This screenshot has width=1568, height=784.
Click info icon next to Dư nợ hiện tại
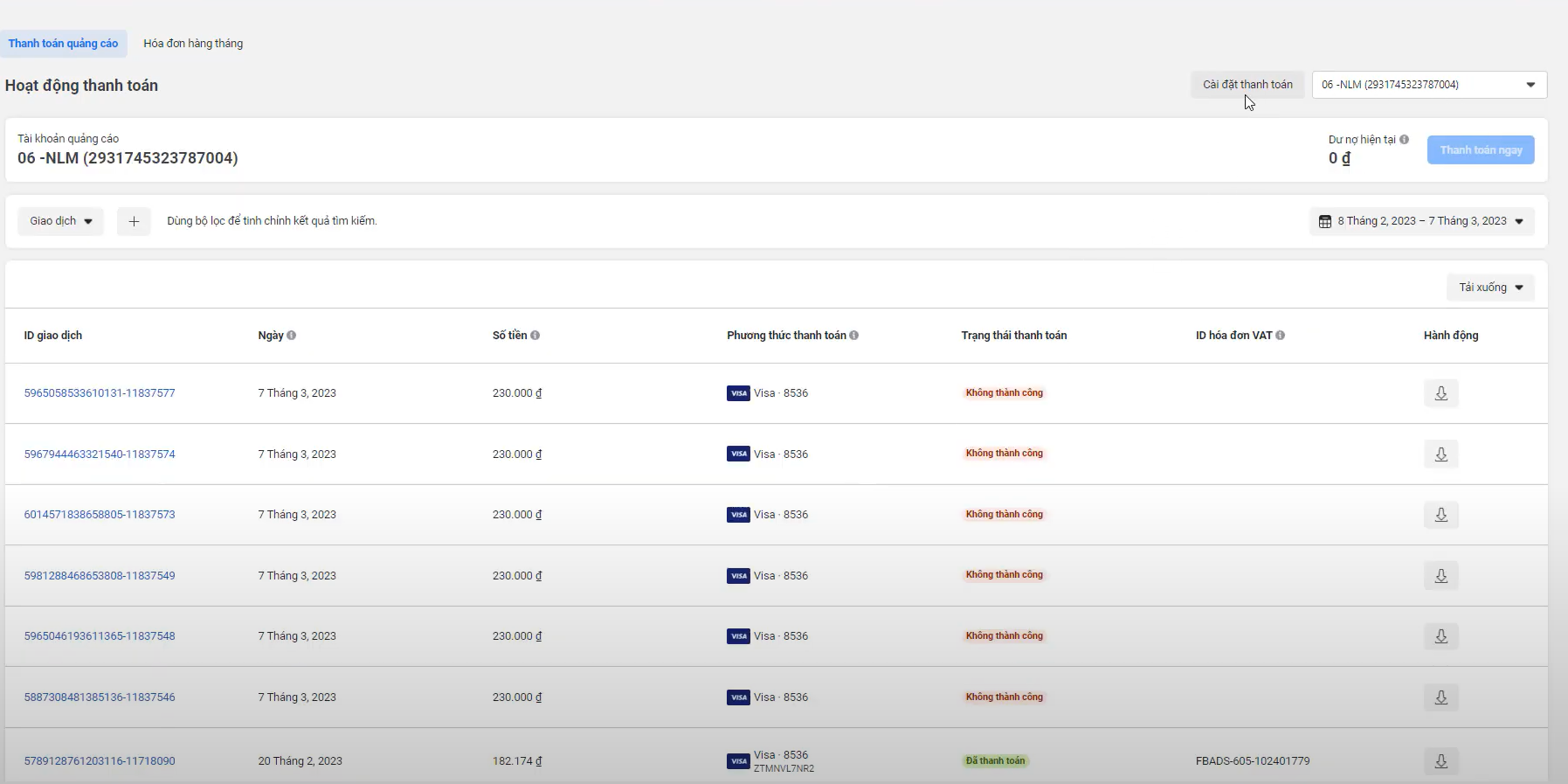pyautogui.click(x=1404, y=140)
